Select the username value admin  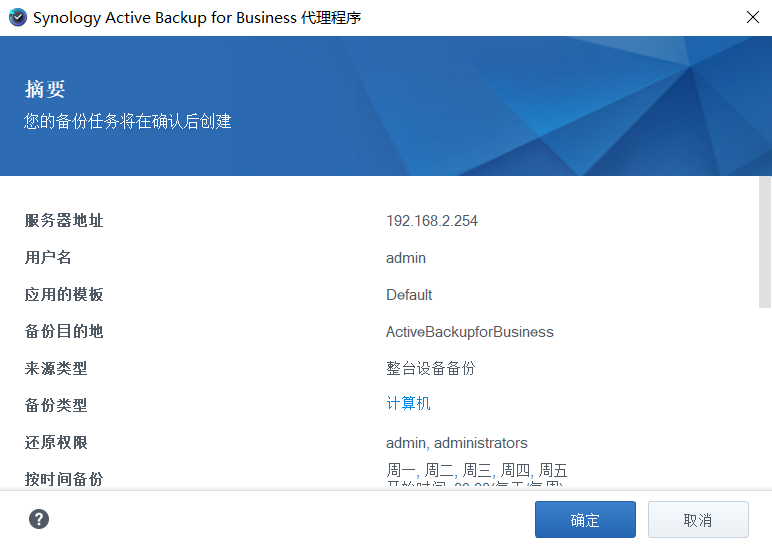coord(406,258)
